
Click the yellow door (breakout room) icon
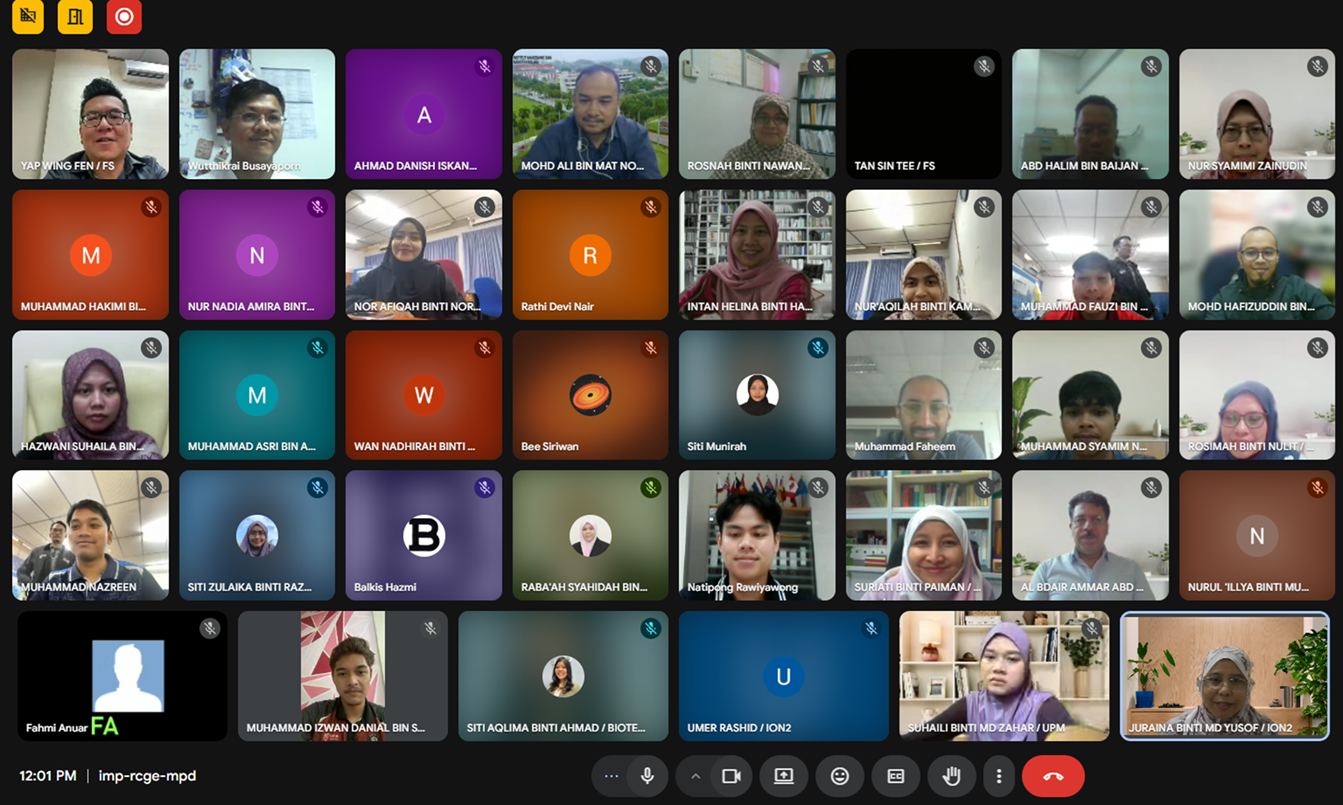point(75,16)
